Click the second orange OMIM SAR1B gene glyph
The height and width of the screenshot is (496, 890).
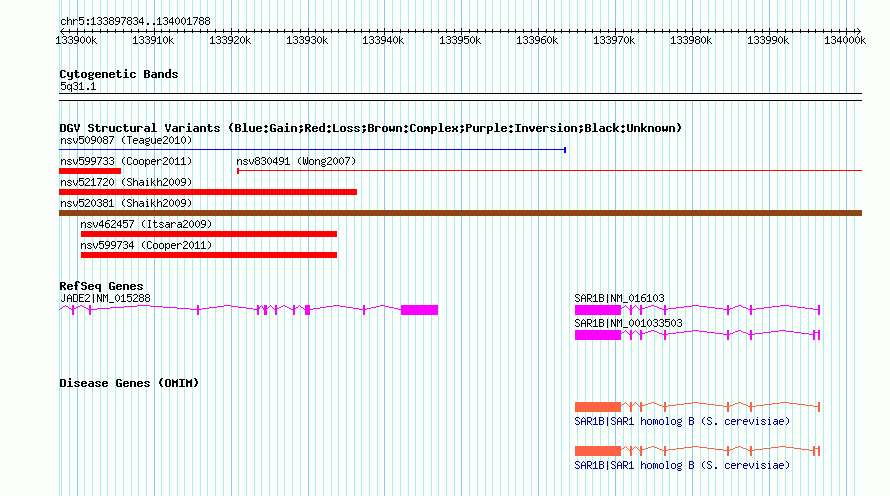click(697, 451)
